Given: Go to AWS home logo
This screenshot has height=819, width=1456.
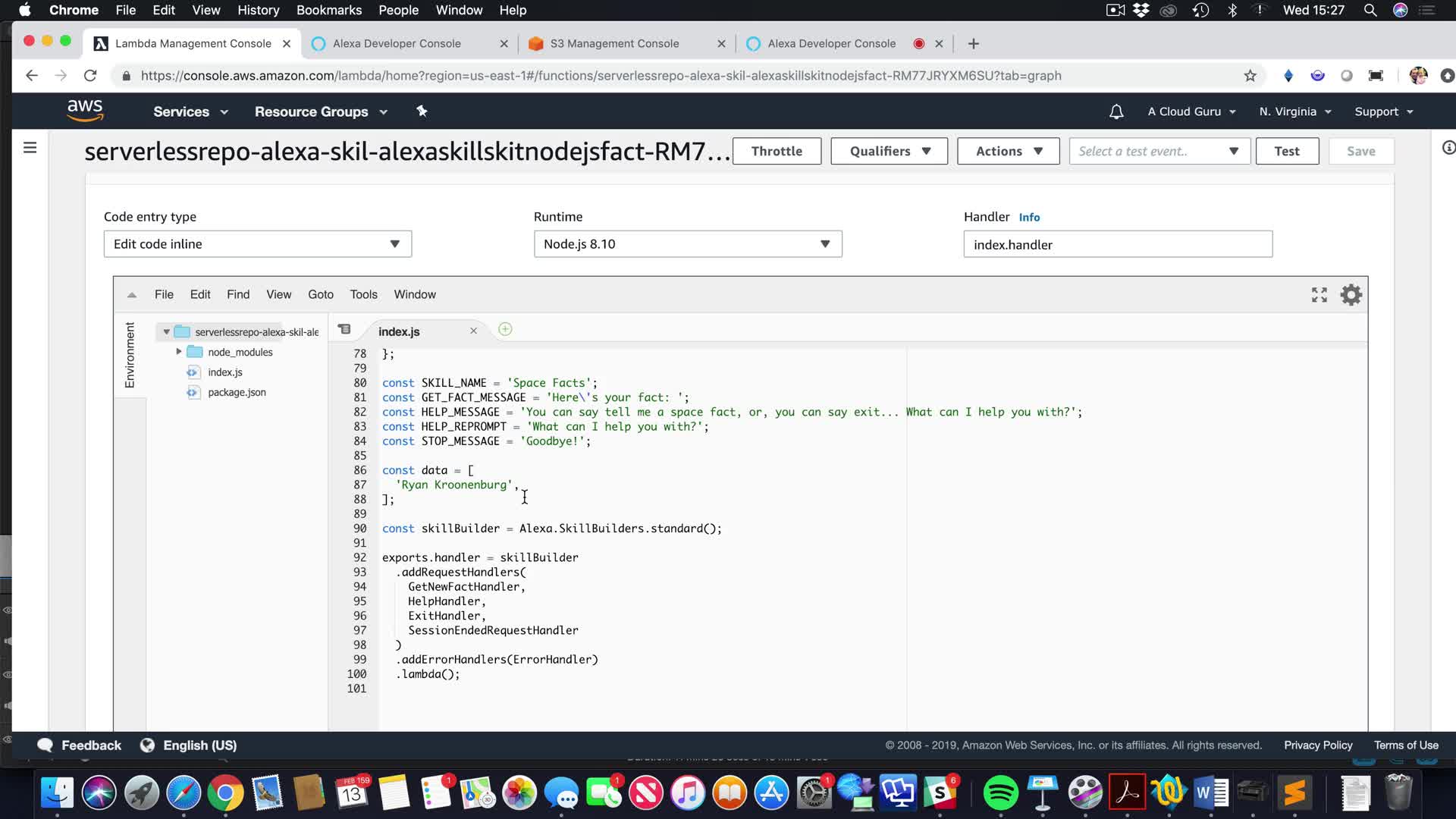Looking at the screenshot, I should 85,111.
